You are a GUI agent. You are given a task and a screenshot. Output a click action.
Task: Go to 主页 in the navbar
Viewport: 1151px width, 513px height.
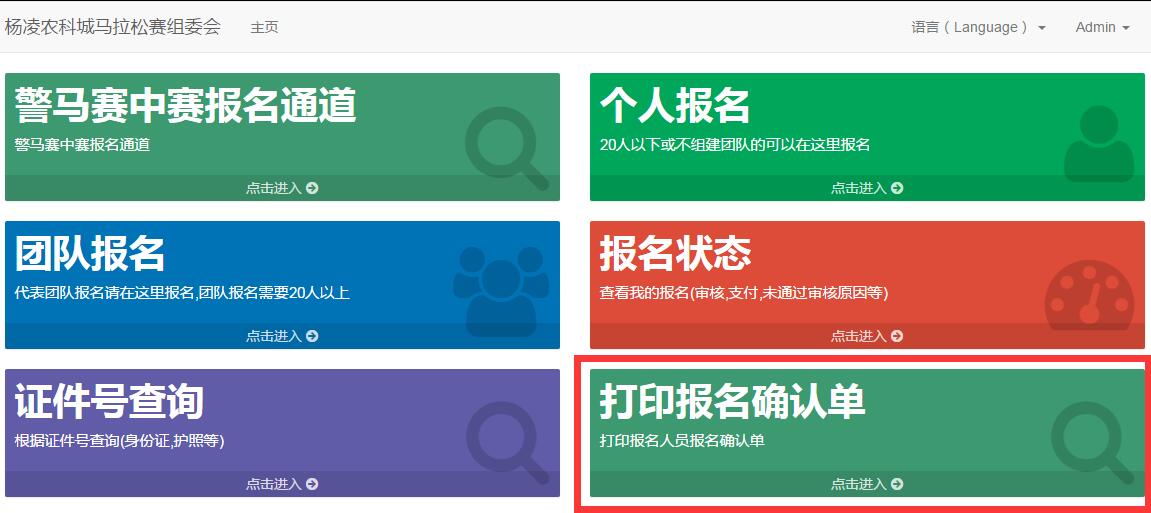[264, 28]
